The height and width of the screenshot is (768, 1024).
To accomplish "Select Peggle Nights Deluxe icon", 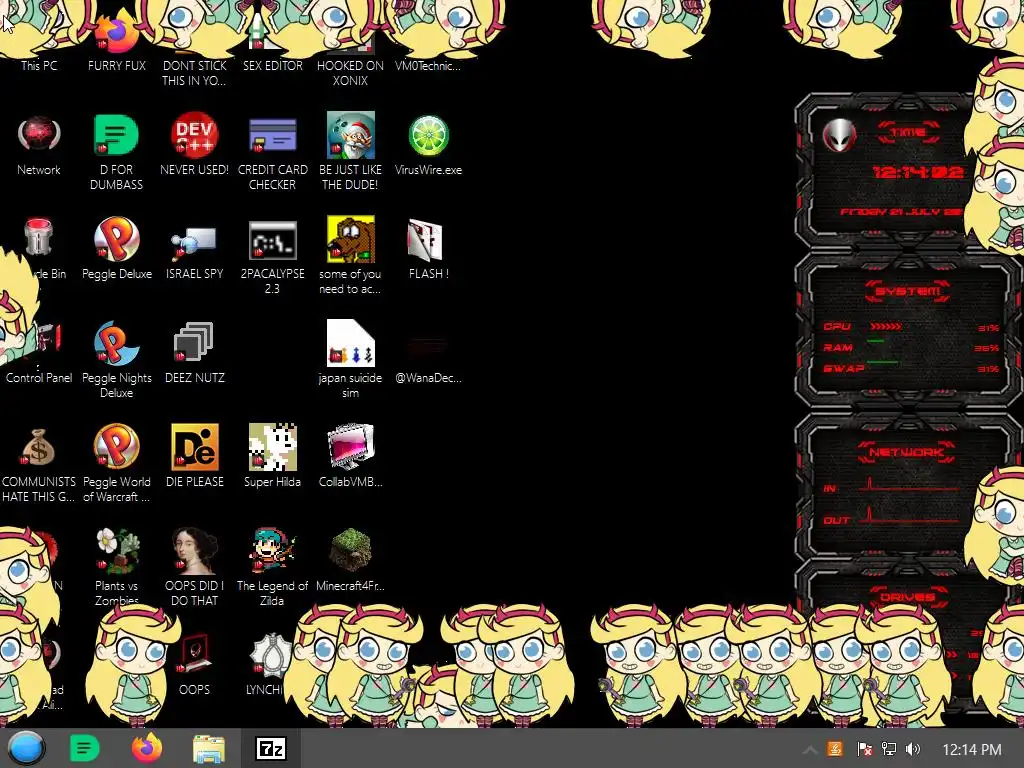I will click(x=116, y=344).
